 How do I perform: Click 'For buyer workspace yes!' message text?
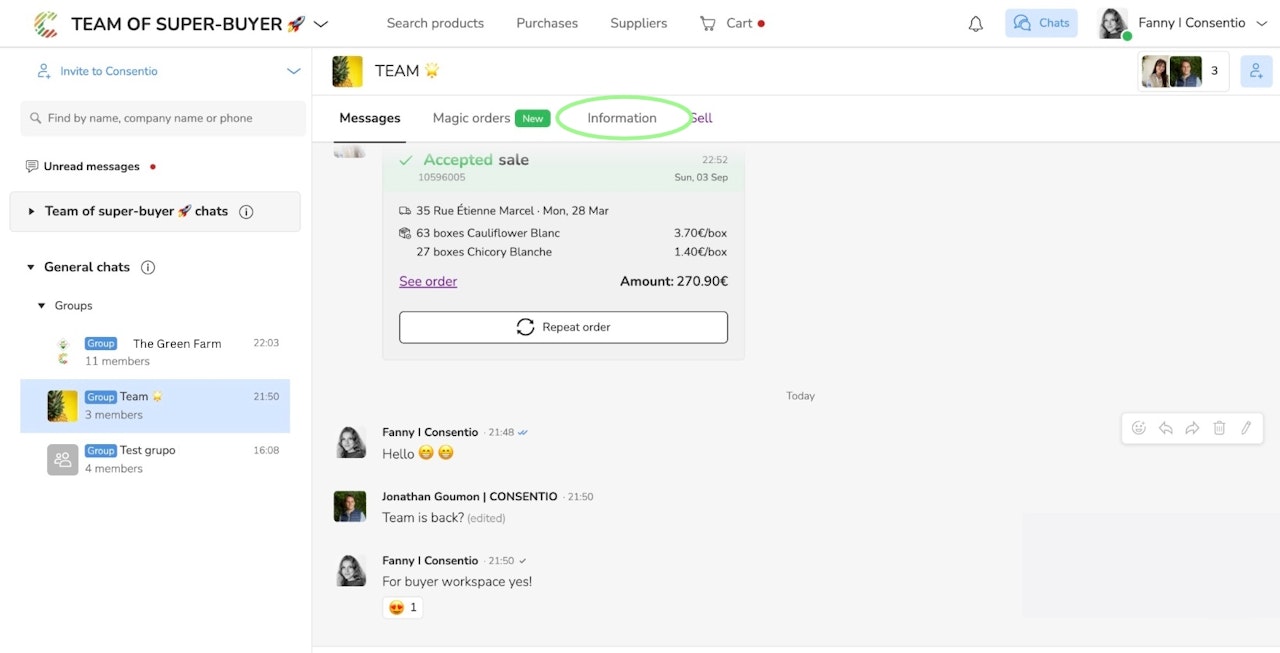[457, 582]
